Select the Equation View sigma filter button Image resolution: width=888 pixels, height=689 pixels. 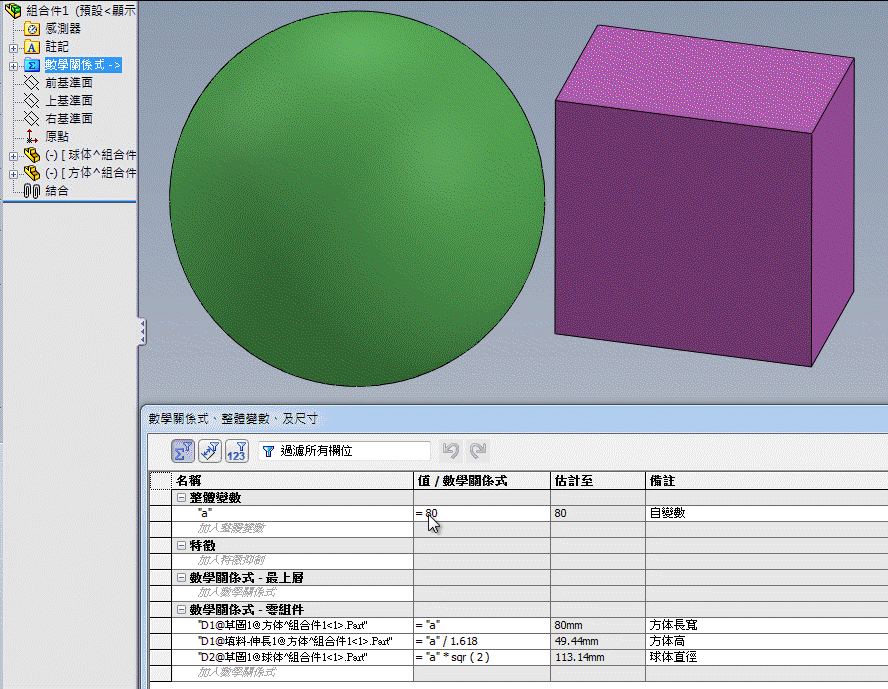pyautogui.click(x=183, y=451)
